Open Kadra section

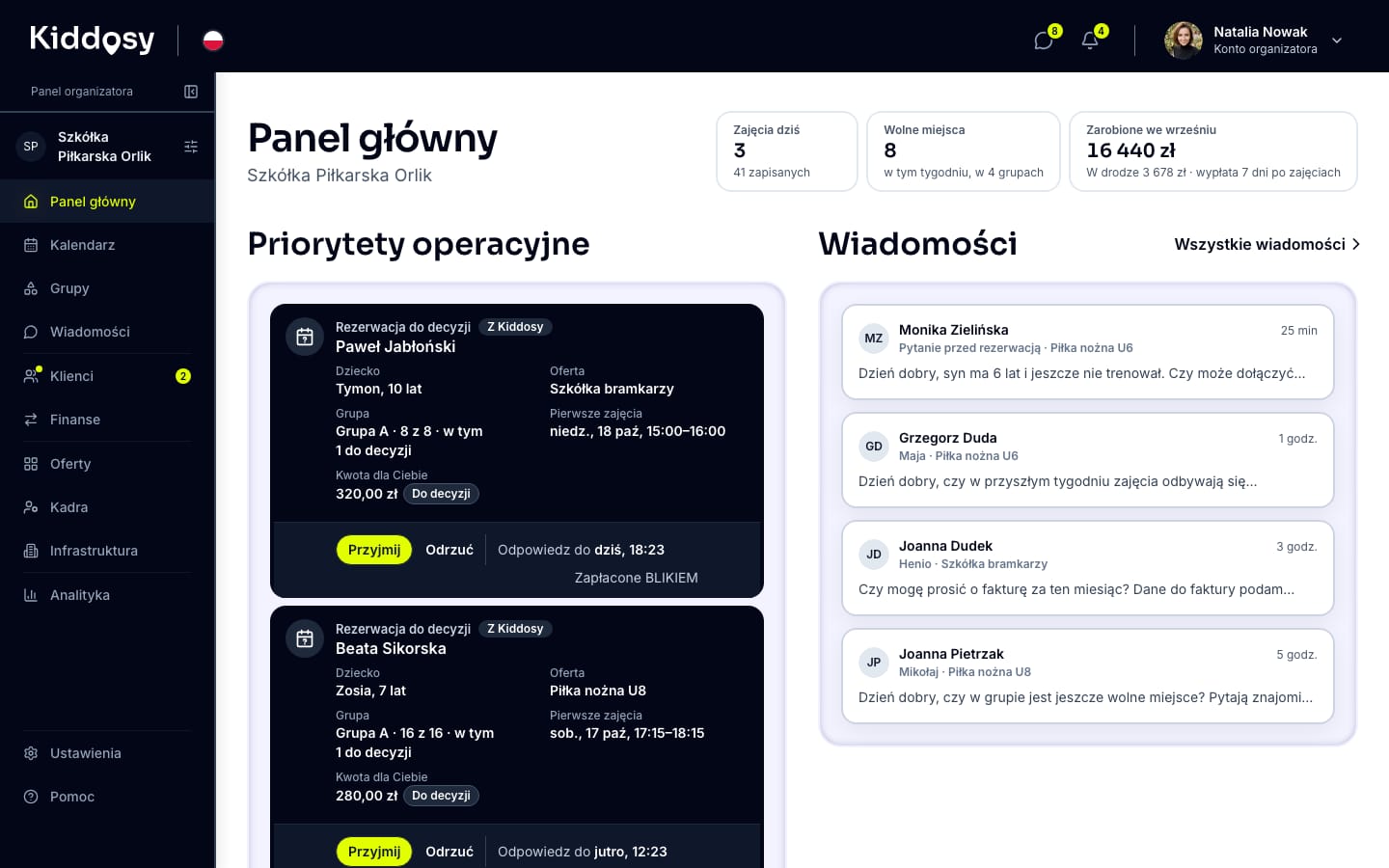tap(107, 507)
